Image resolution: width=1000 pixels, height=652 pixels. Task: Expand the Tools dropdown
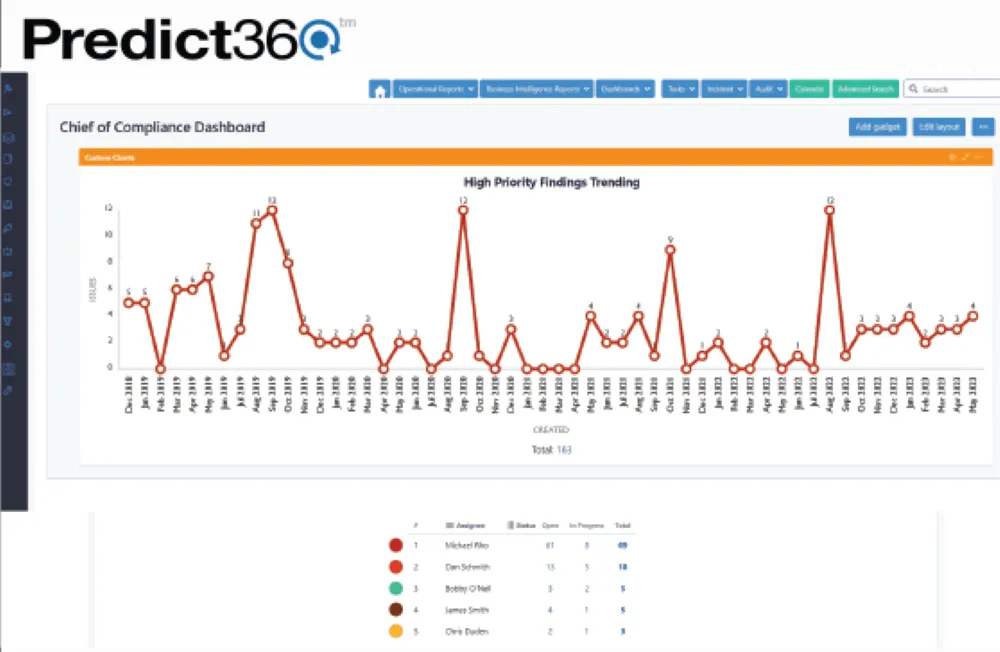tap(680, 89)
